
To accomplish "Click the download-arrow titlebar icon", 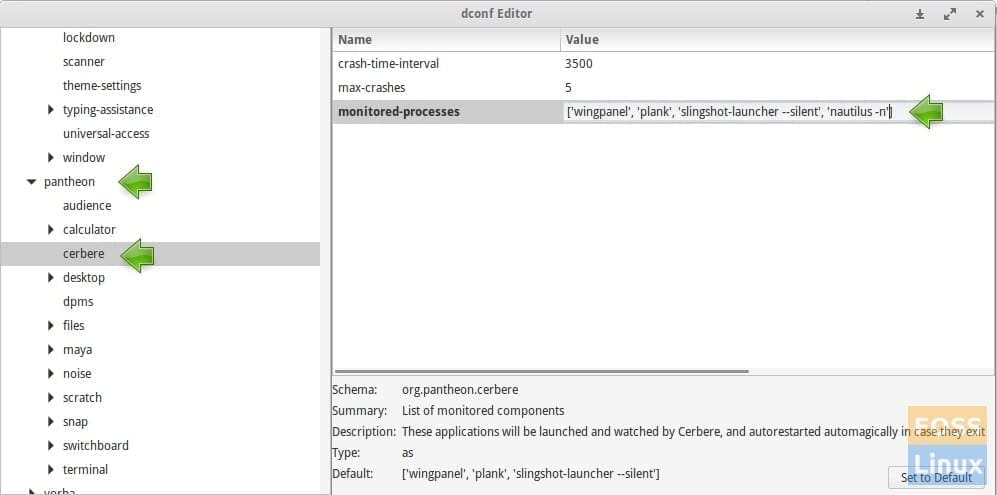I will (x=919, y=14).
